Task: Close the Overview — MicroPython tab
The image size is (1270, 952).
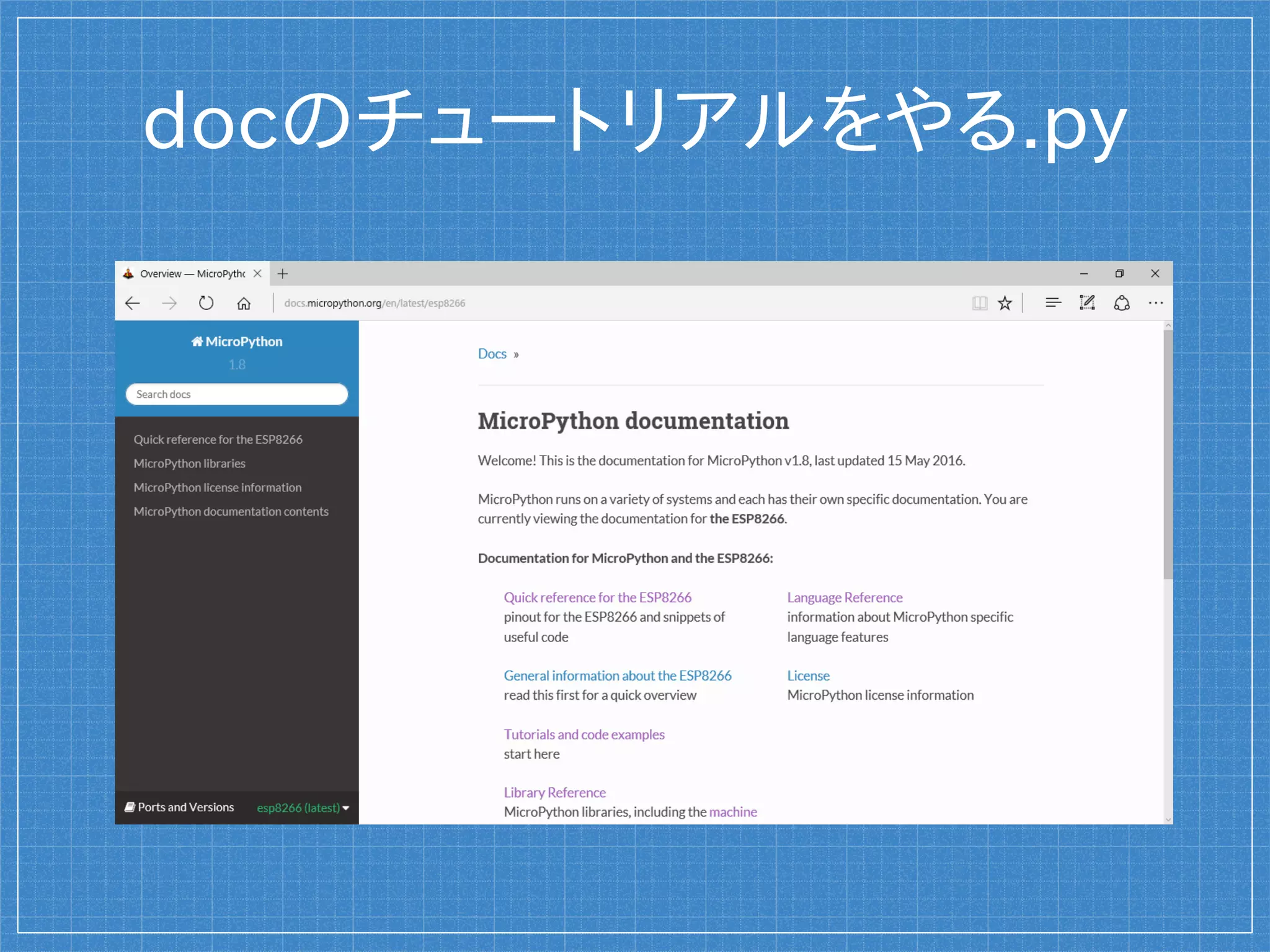Action: [257, 273]
